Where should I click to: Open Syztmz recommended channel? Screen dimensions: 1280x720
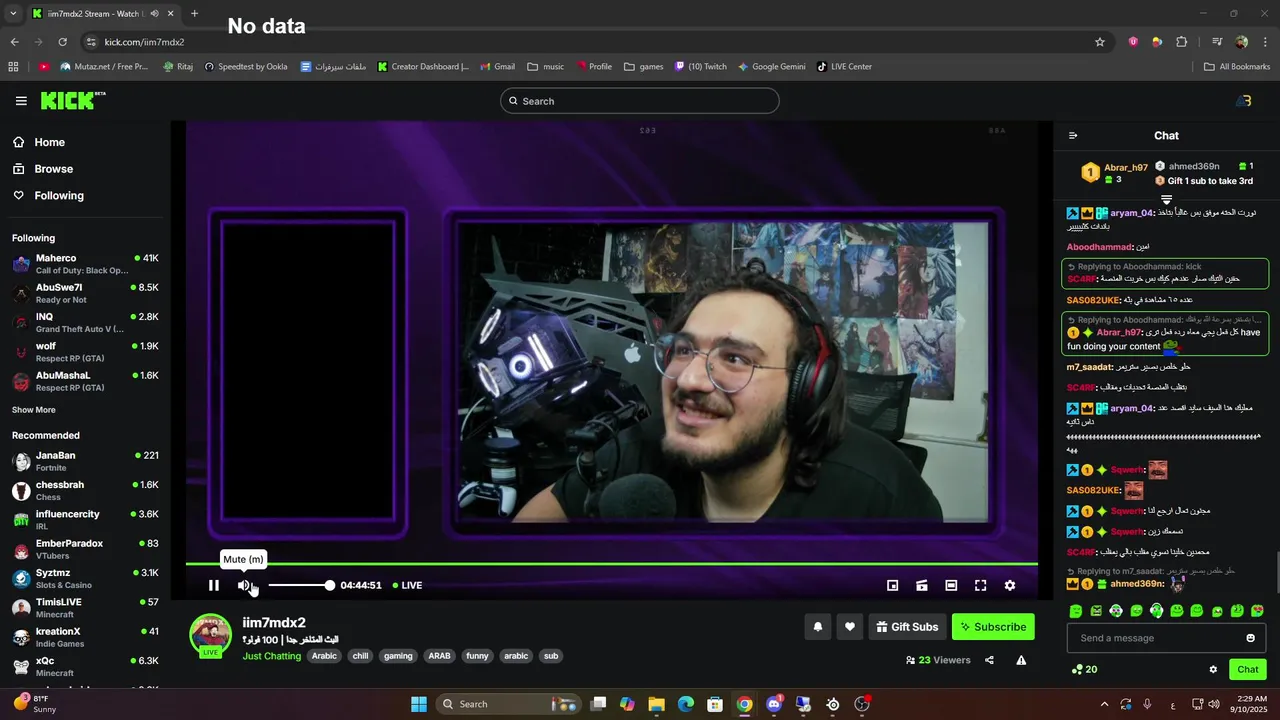point(85,578)
